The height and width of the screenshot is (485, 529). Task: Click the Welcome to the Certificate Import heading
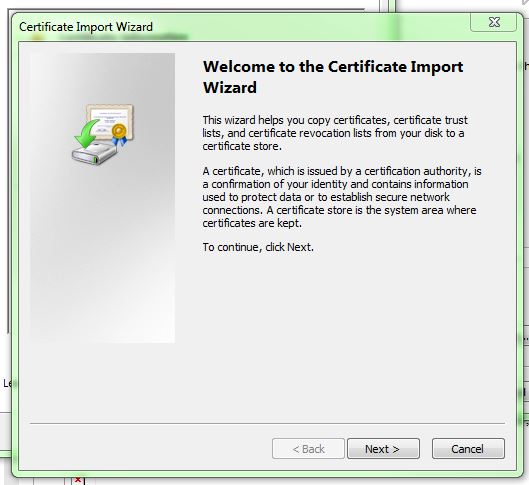(x=333, y=66)
